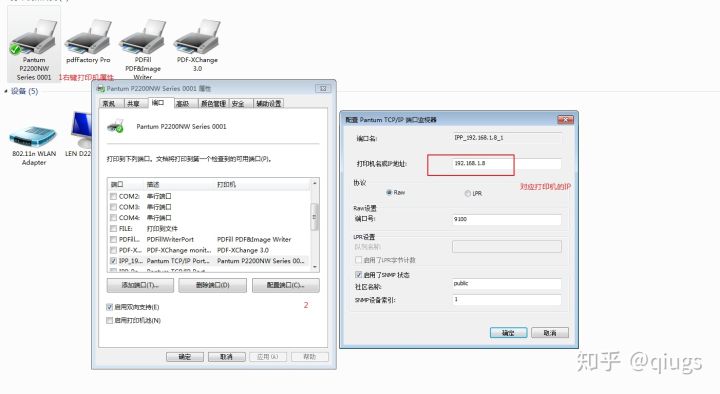
Task: Check the COM3 port checkbox
Action: pos(113,207)
